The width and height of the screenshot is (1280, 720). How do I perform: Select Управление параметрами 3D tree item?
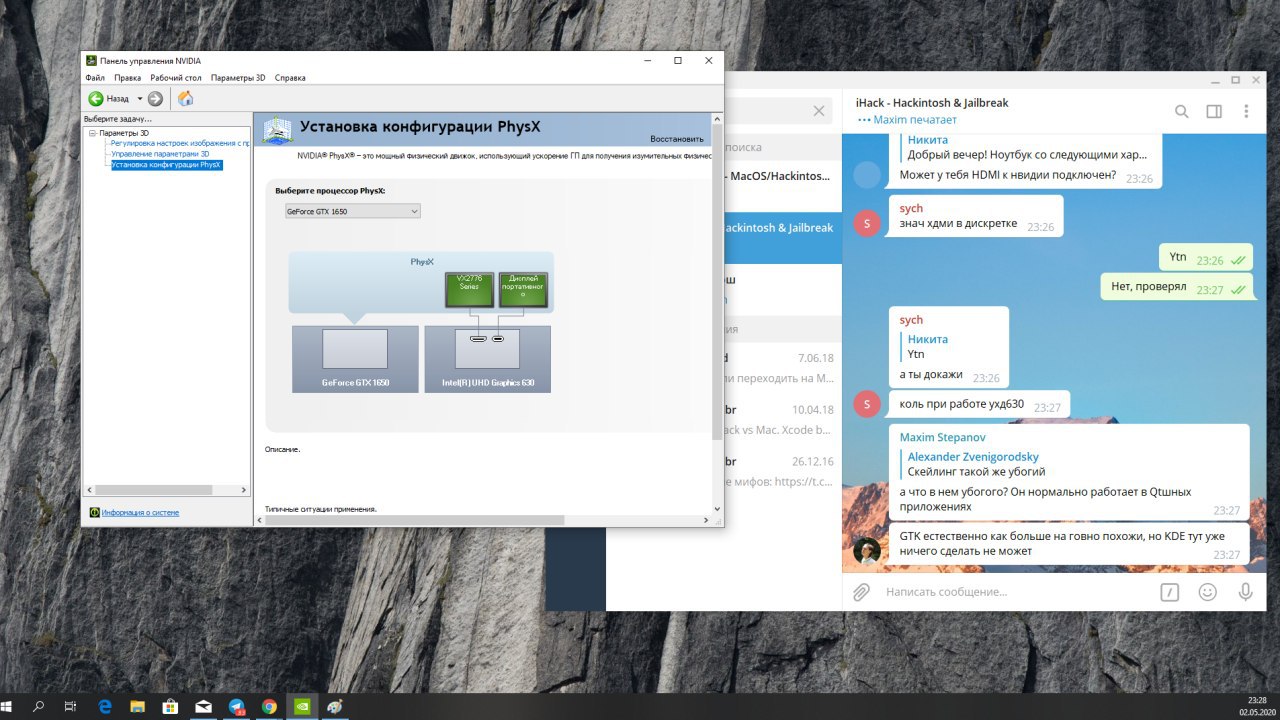click(x=160, y=154)
